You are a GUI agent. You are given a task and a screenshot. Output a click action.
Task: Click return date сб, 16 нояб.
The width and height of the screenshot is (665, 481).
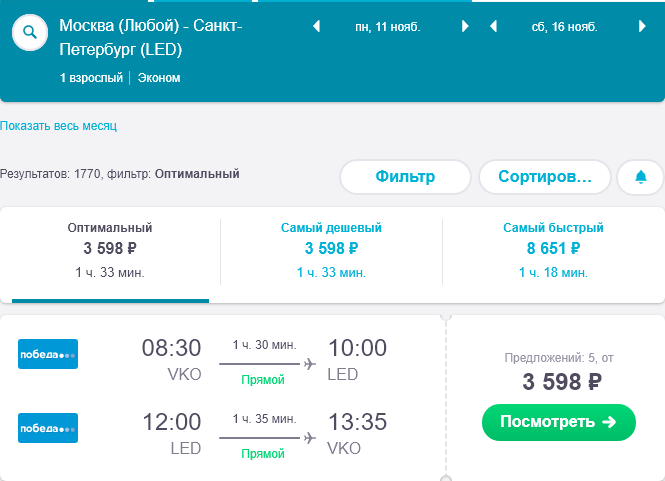564,27
